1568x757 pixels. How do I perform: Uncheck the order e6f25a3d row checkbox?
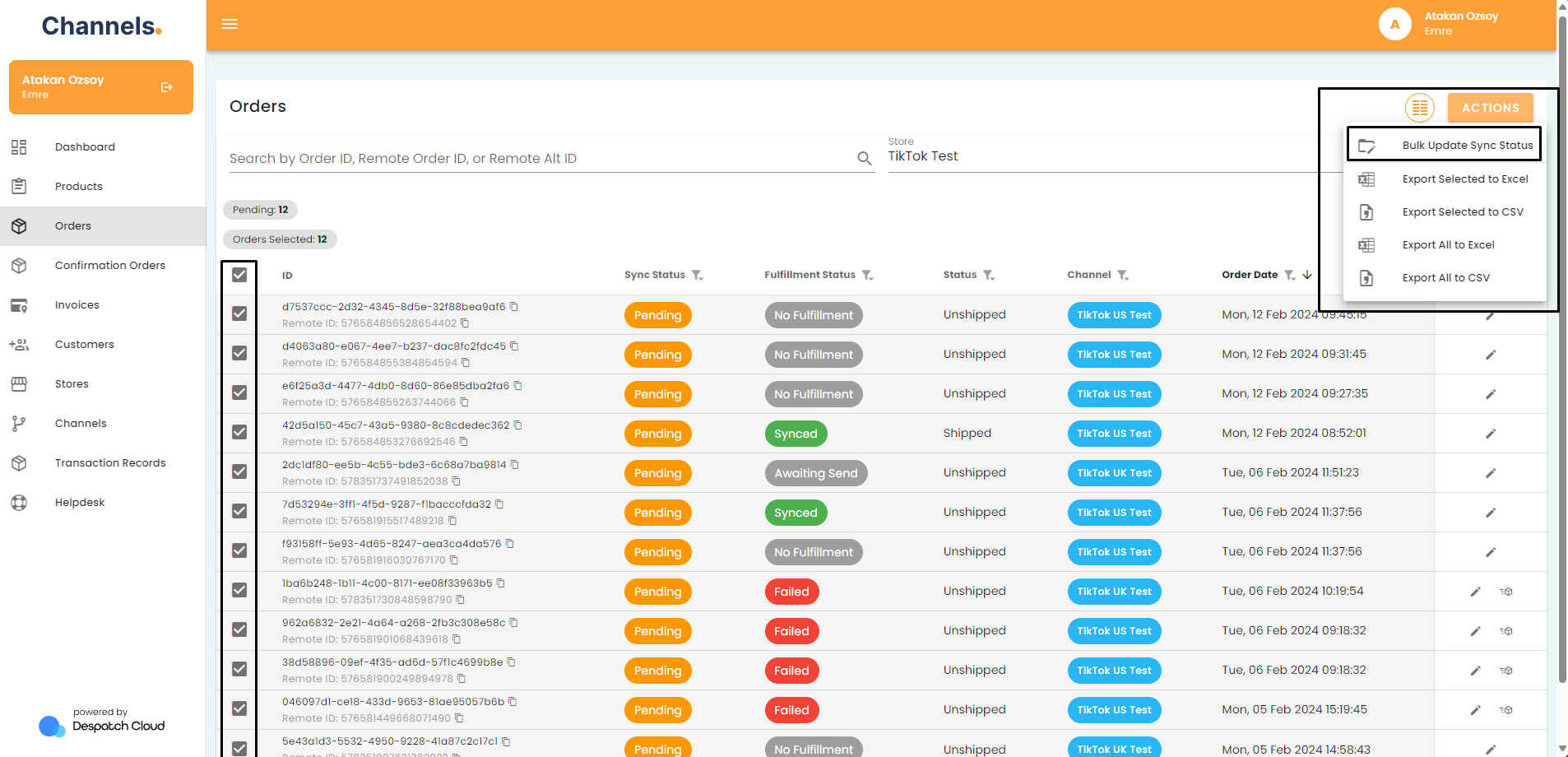239,392
